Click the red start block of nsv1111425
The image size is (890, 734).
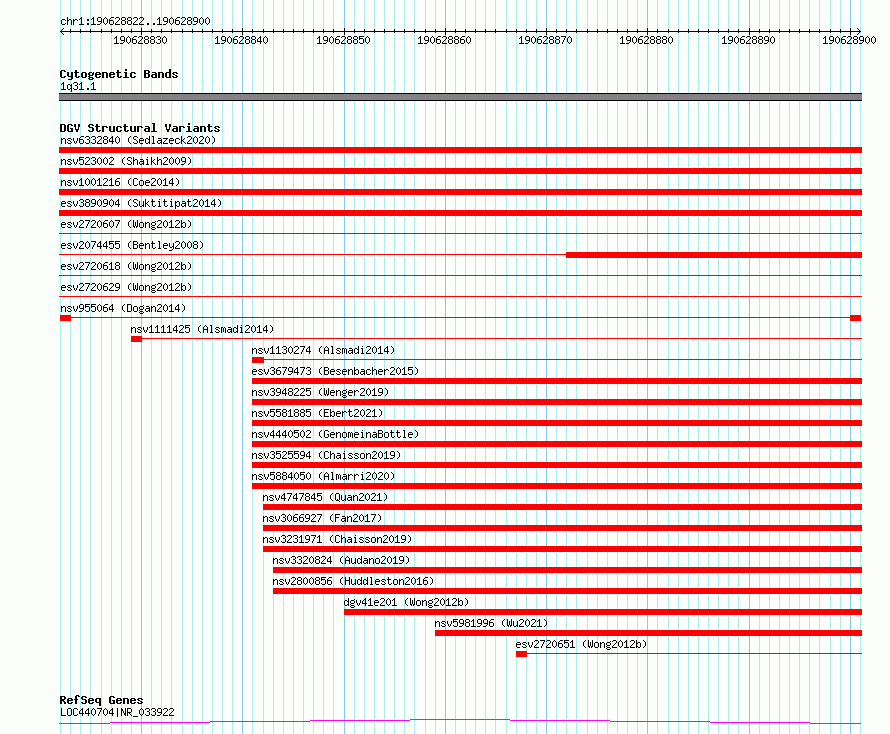136,339
